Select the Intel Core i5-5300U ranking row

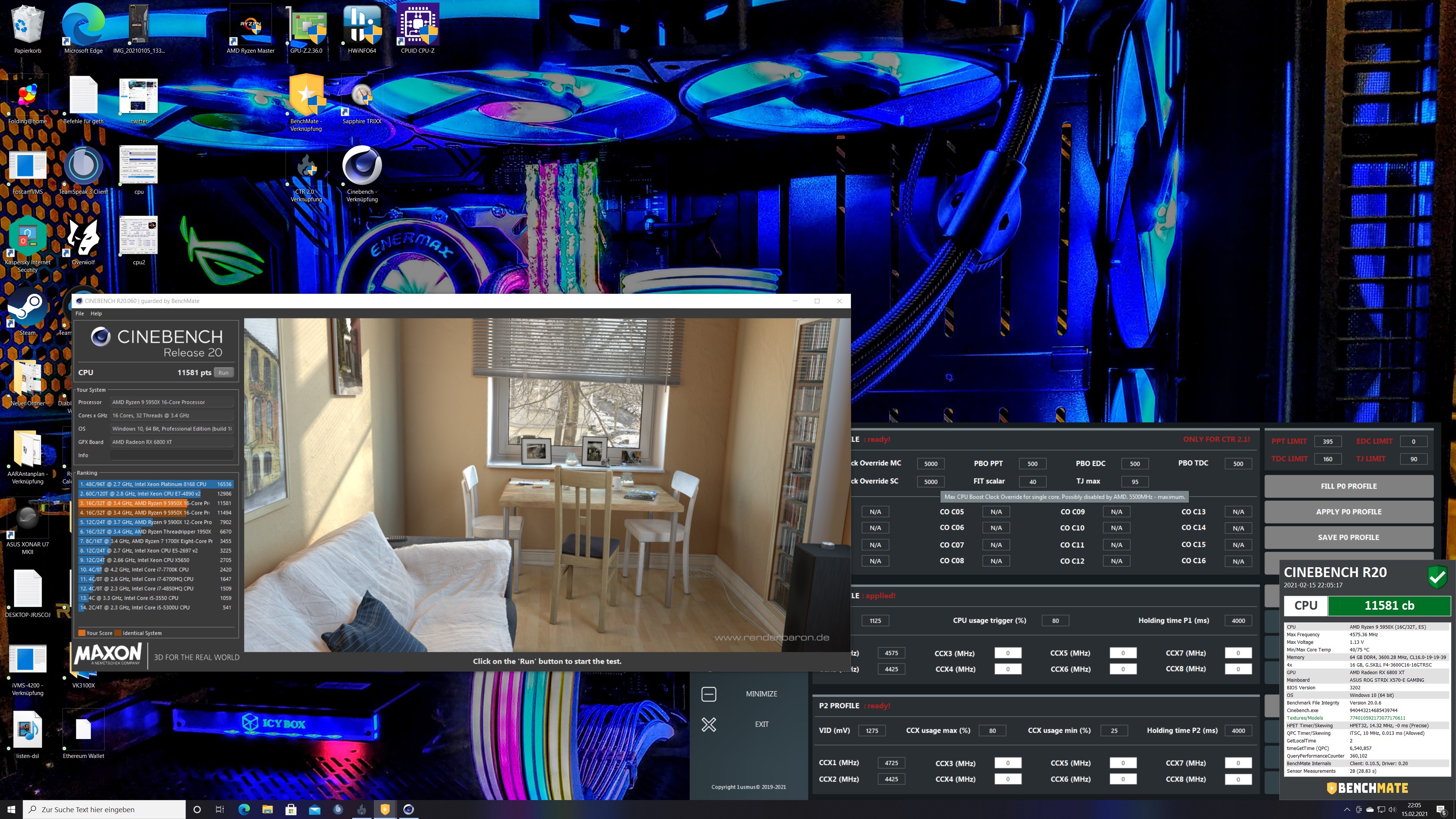[156, 607]
